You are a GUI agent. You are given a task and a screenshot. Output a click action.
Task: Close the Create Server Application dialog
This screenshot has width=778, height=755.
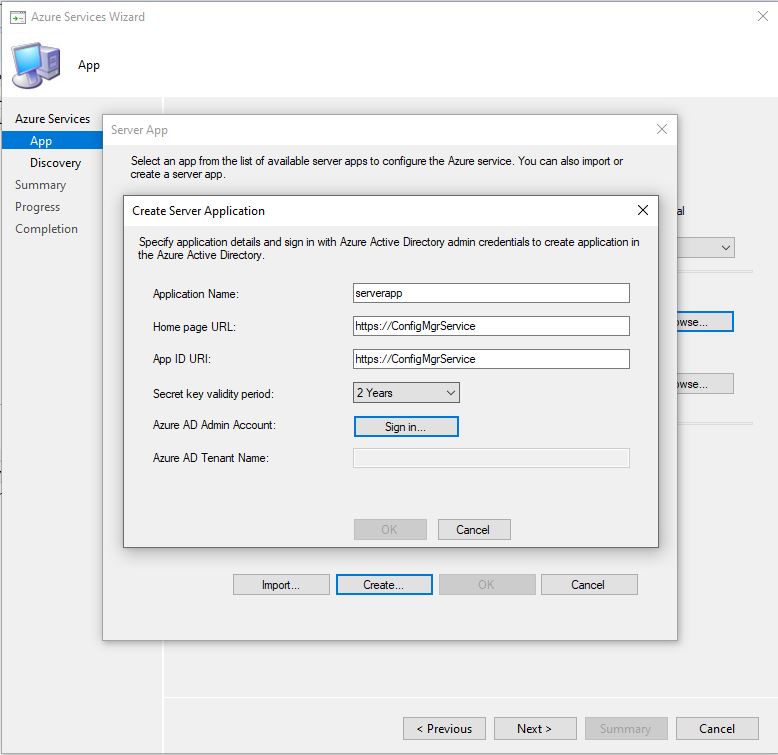click(x=643, y=210)
